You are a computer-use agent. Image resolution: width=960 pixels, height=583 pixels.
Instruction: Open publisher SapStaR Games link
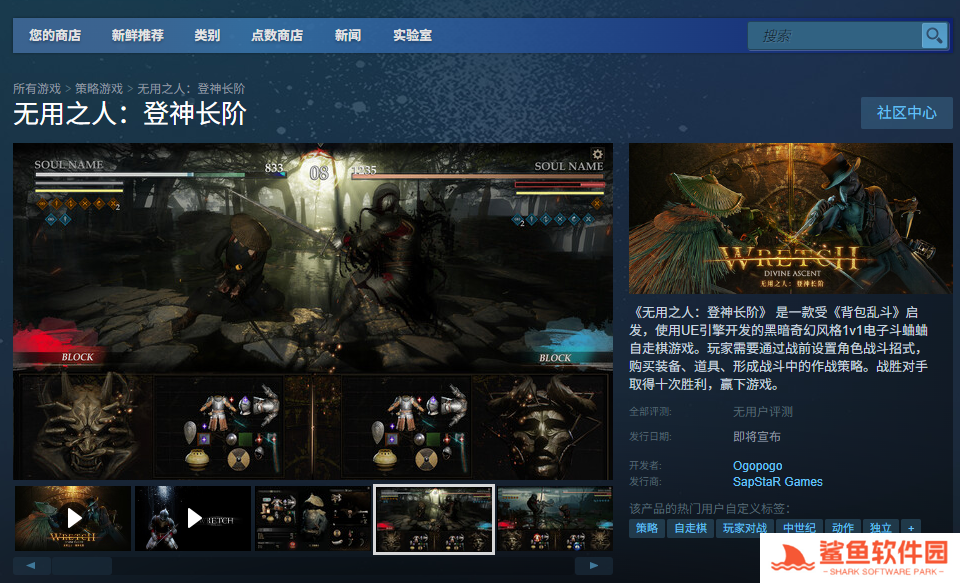click(777, 482)
